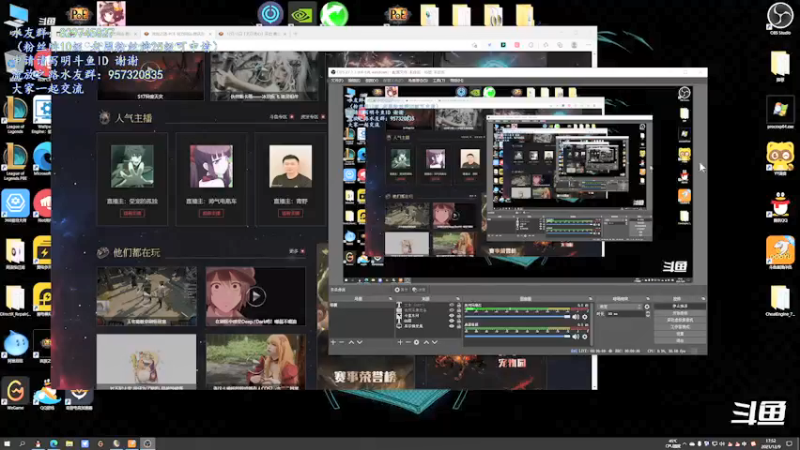
Task: Open the procexp64 desktop shortcut
Action: 780,113
